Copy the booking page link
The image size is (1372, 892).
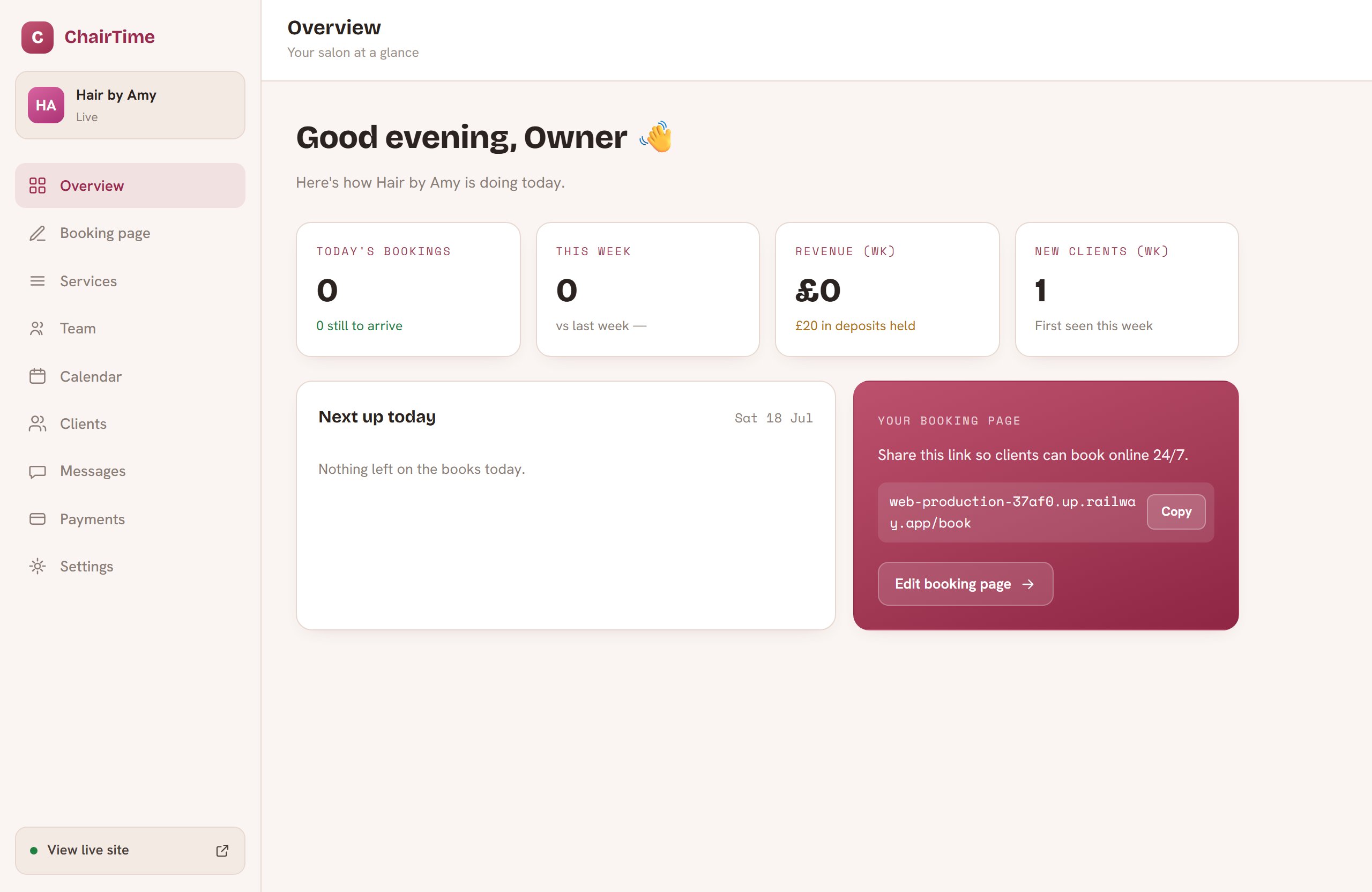coord(1176,511)
